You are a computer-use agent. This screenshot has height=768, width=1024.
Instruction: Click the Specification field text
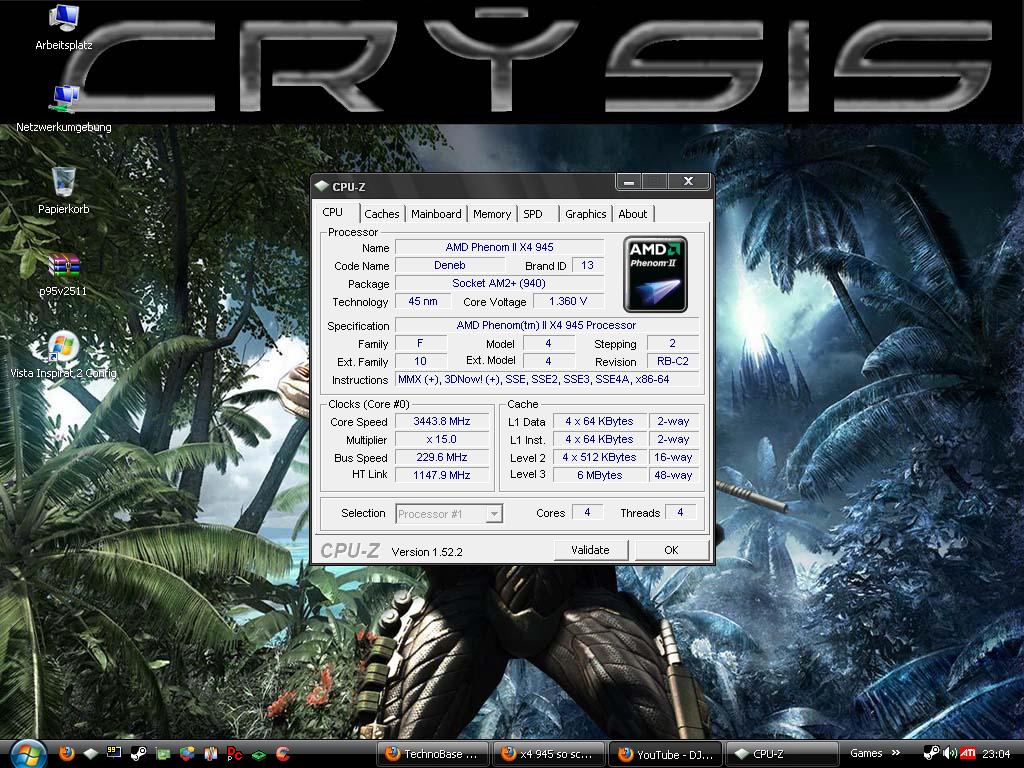coord(547,325)
